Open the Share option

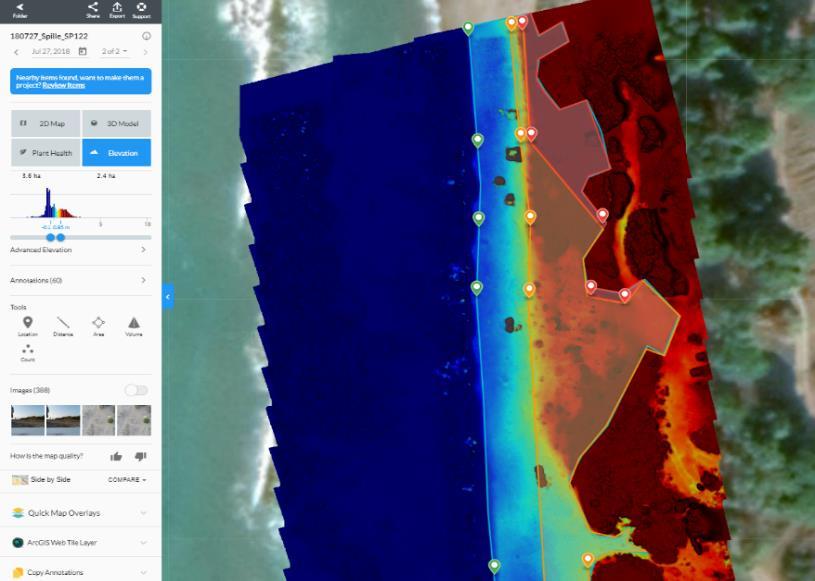pos(93,10)
